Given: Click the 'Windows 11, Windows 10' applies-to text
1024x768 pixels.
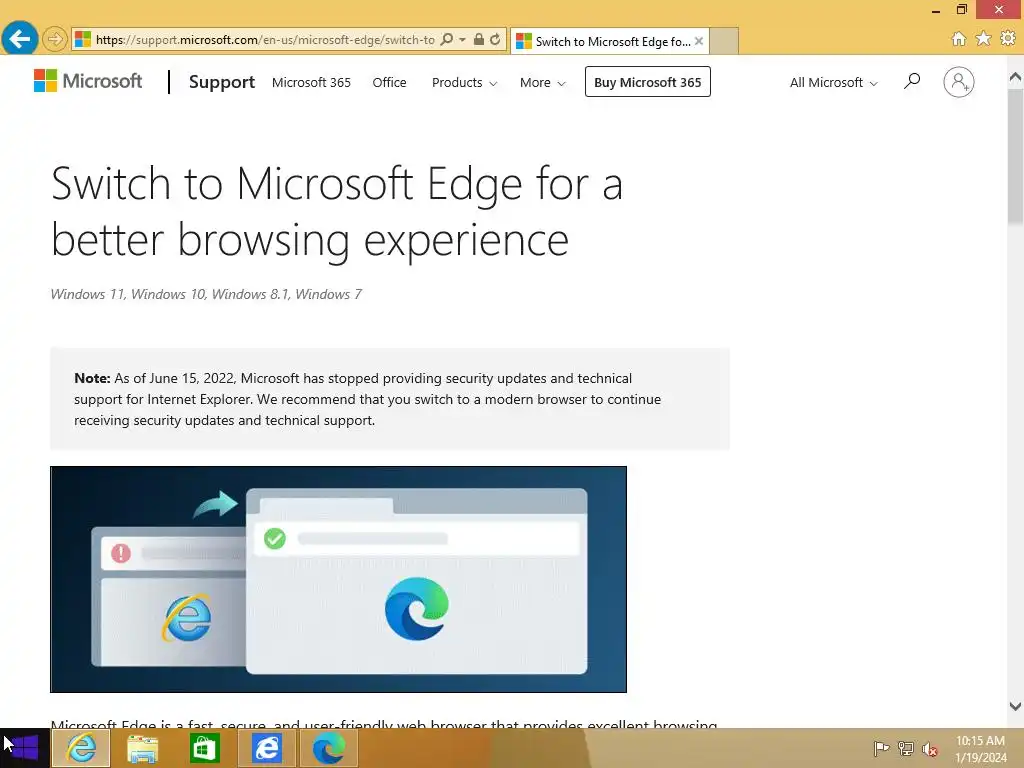Looking at the screenshot, I should tap(206, 295).
